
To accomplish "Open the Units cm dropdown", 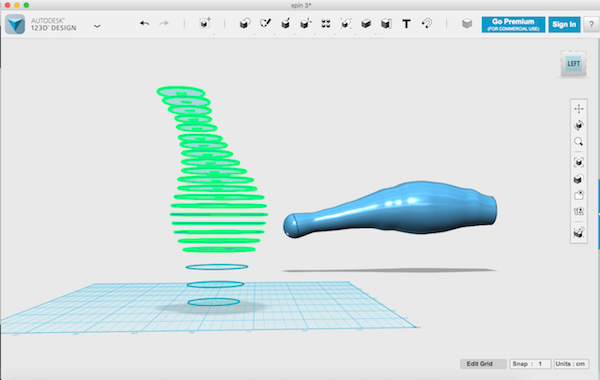I will coord(571,364).
